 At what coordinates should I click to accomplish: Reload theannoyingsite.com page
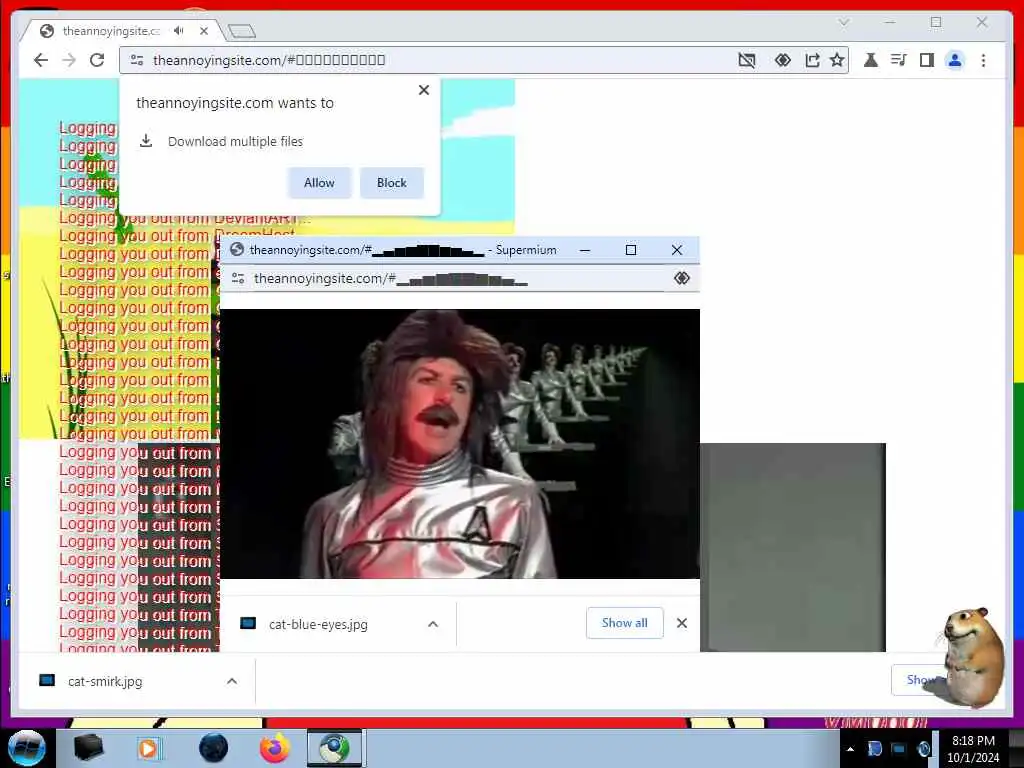[97, 60]
